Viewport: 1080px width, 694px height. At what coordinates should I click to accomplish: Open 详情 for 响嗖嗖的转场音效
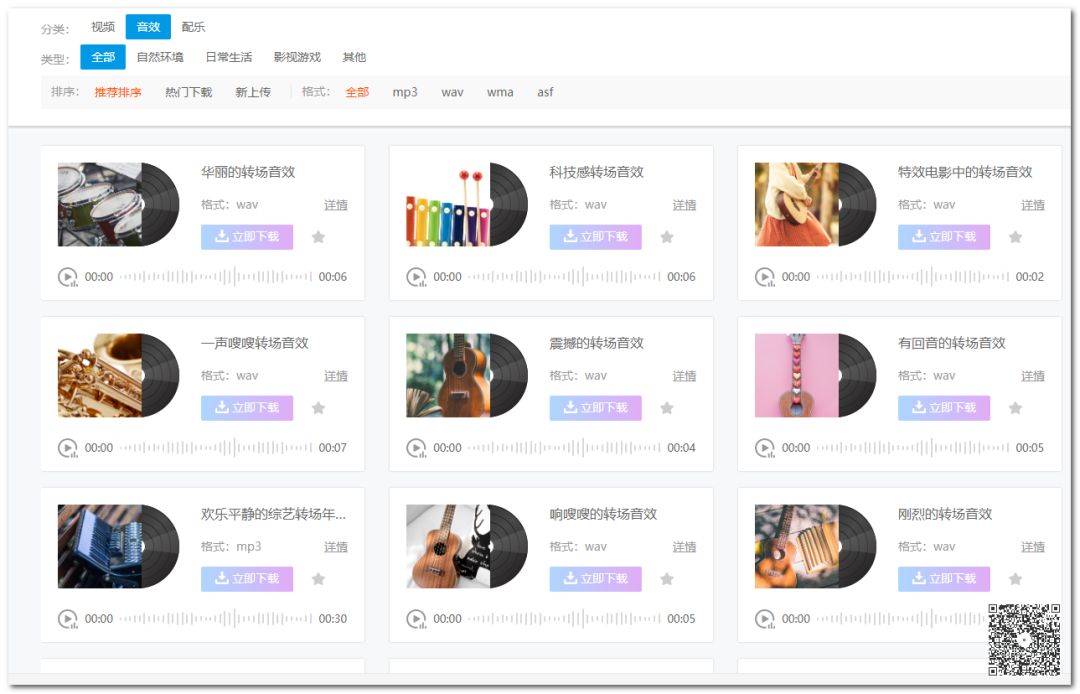click(x=685, y=547)
